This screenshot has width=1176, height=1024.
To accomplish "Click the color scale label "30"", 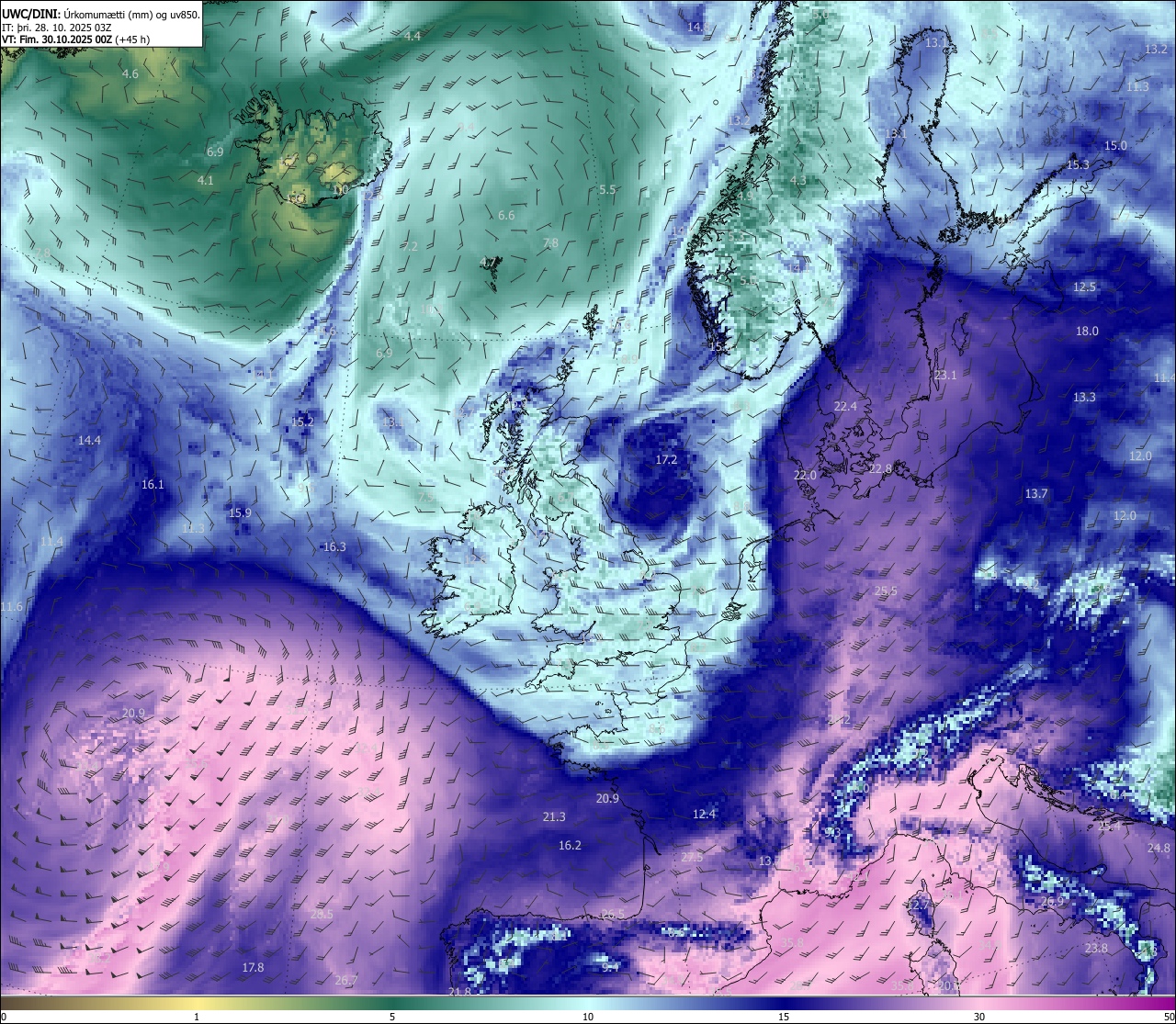I will click(x=979, y=1017).
